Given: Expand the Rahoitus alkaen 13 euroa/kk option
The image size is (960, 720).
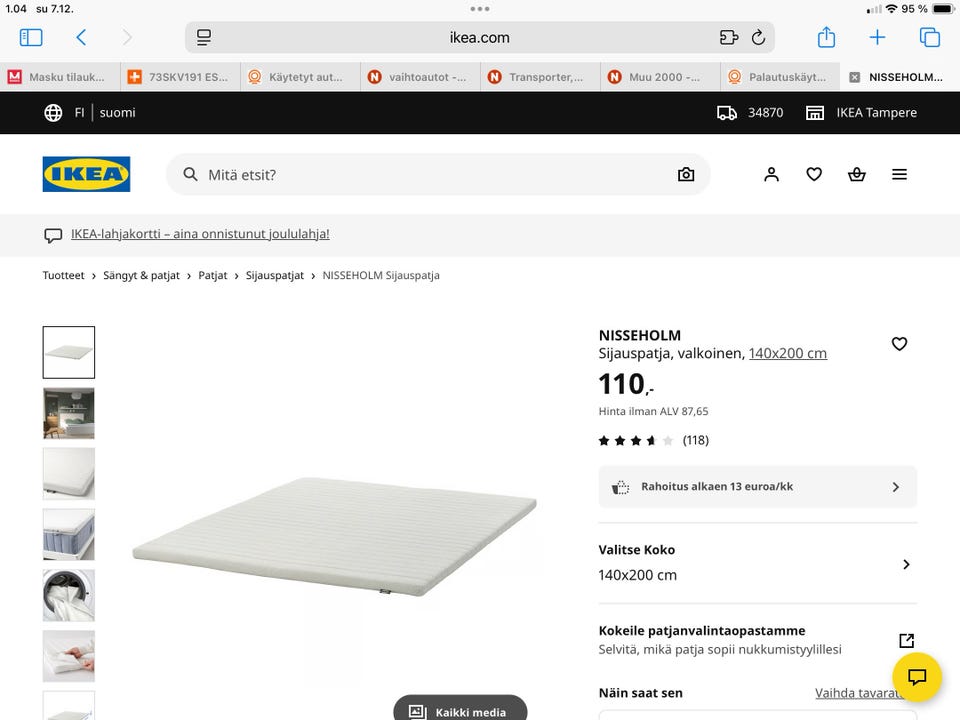Looking at the screenshot, I should click(757, 487).
